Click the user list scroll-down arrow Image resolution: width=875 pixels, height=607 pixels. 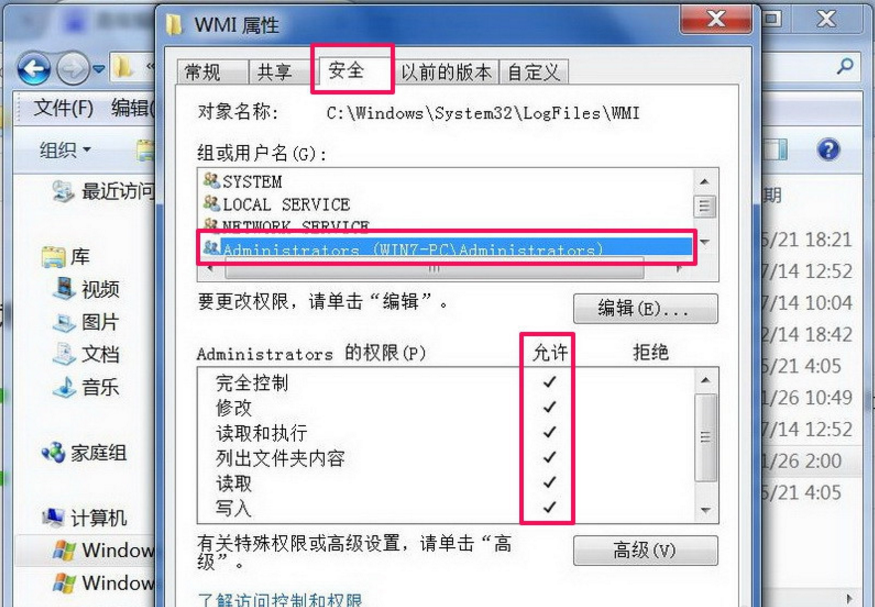point(704,242)
